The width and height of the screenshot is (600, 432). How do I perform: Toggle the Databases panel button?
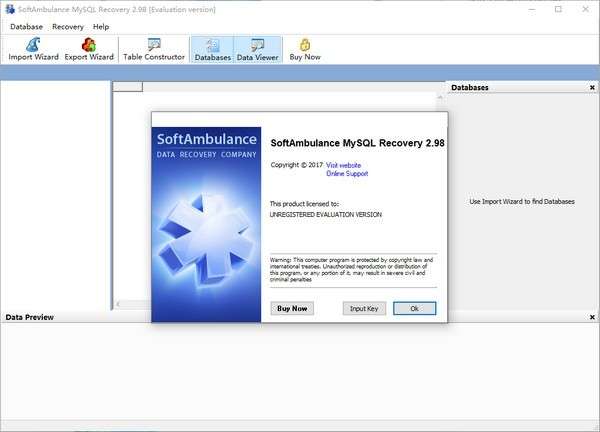click(212, 49)
